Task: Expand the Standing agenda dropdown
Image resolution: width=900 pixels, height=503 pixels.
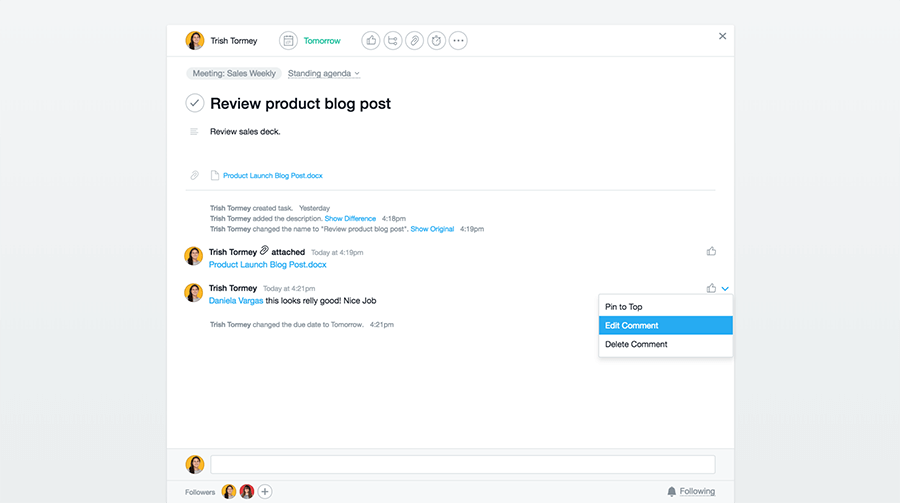Action: click(324, 73)
